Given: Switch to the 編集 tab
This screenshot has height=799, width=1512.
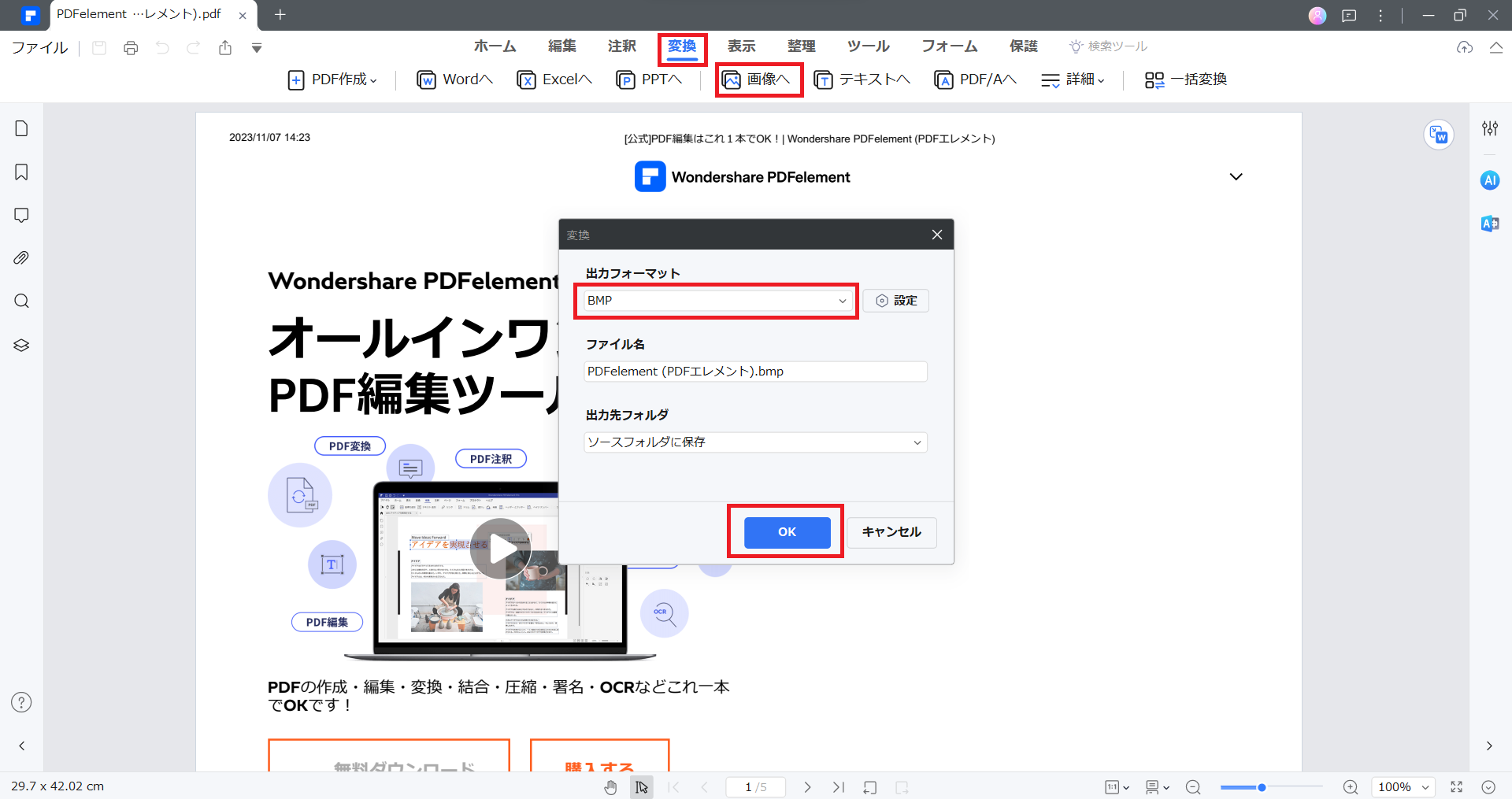Looking at the screenshot, I should tap(562, 46).
